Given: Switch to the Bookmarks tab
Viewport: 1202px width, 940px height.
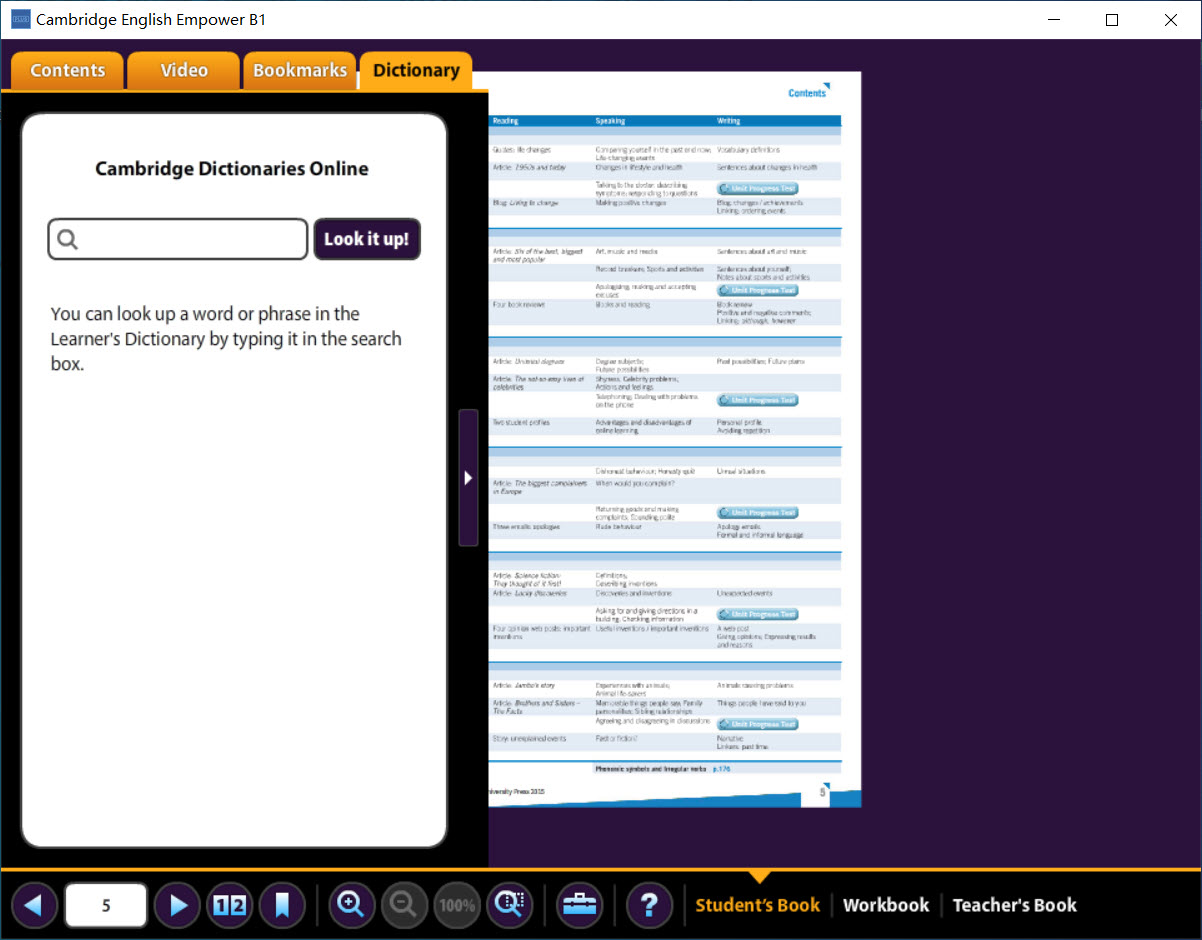Looking at the screenshot, I should click(300, 71).
